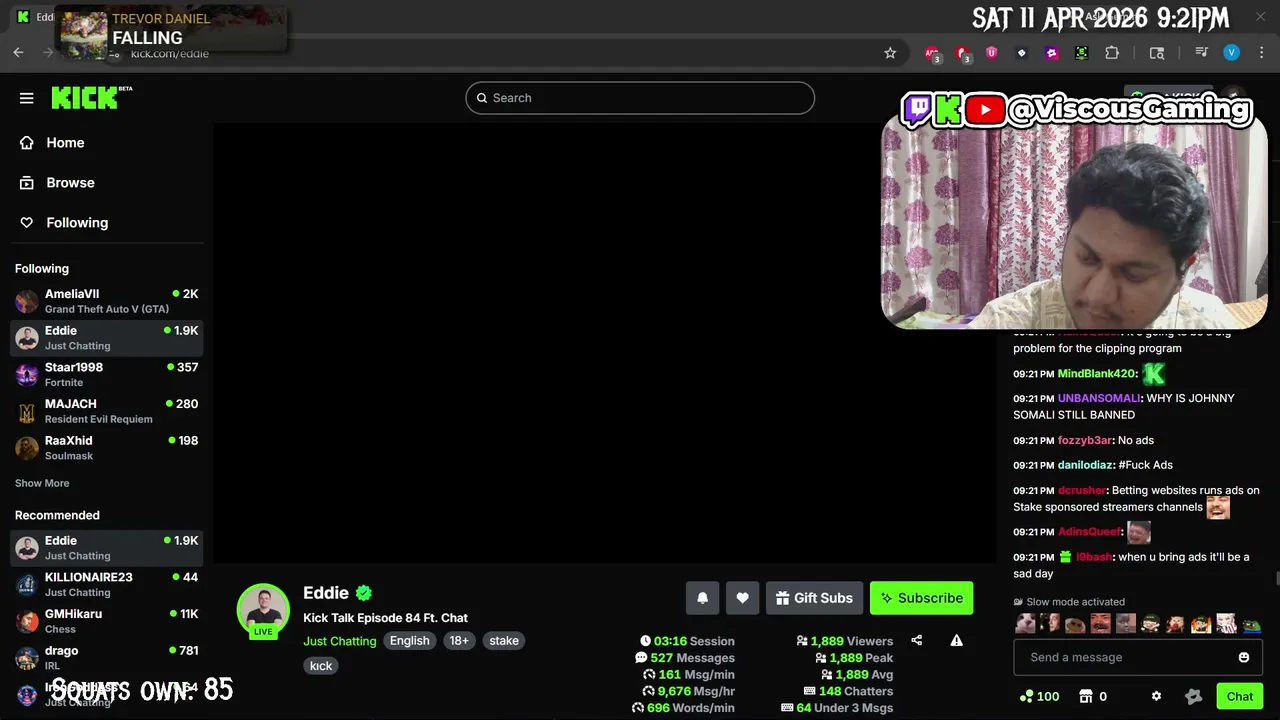Open Chrome profile avatar V
The image size is (1280, 720).
tap(1232, 53)
